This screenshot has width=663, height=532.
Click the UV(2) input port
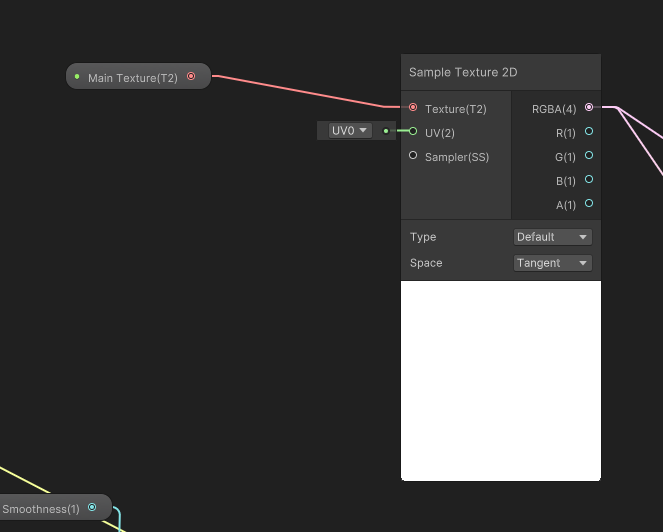point(413,131)
